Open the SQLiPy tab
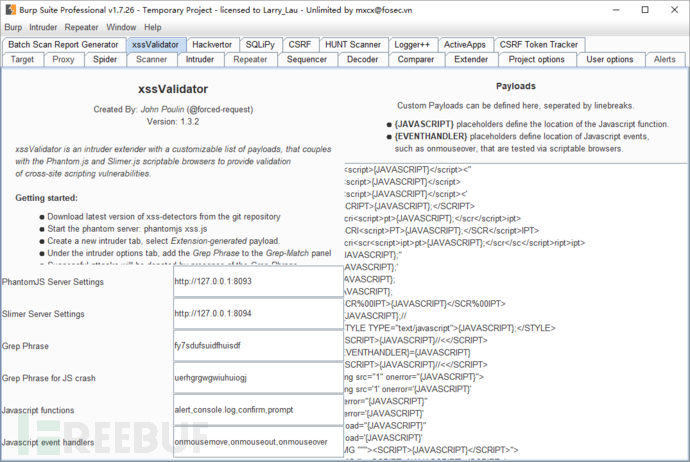This screenshot has height=462, width=690. (260, 45)
